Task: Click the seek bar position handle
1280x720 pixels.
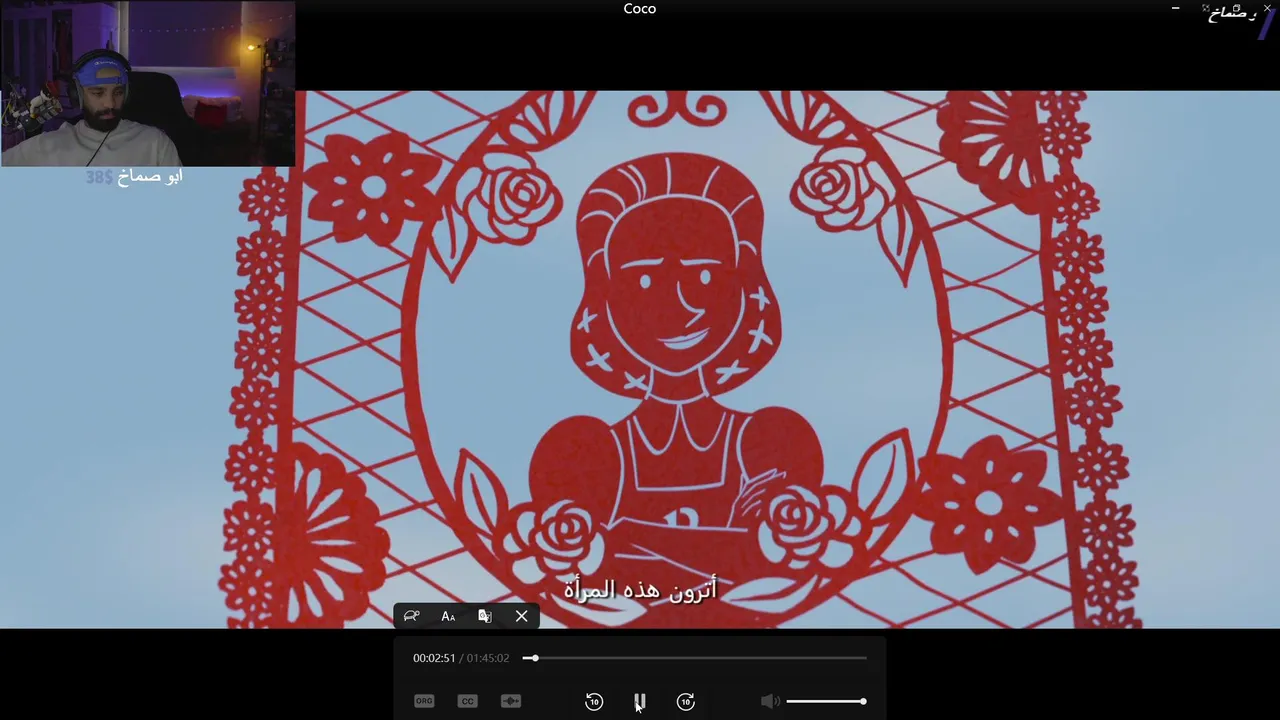Action: click(x=534, y=658)
